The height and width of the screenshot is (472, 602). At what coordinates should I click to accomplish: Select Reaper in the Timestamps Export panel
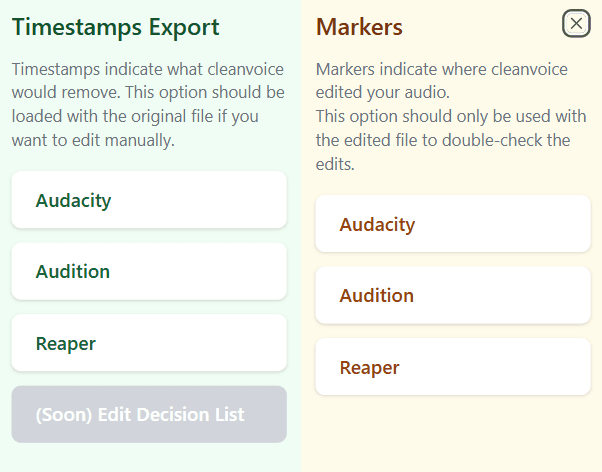pos(149,344)
